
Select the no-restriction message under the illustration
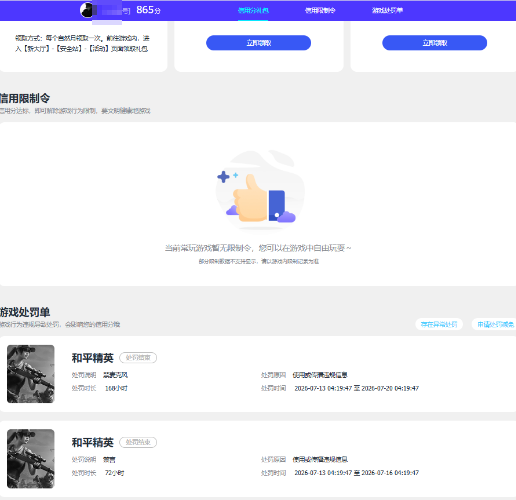point(258,248)
